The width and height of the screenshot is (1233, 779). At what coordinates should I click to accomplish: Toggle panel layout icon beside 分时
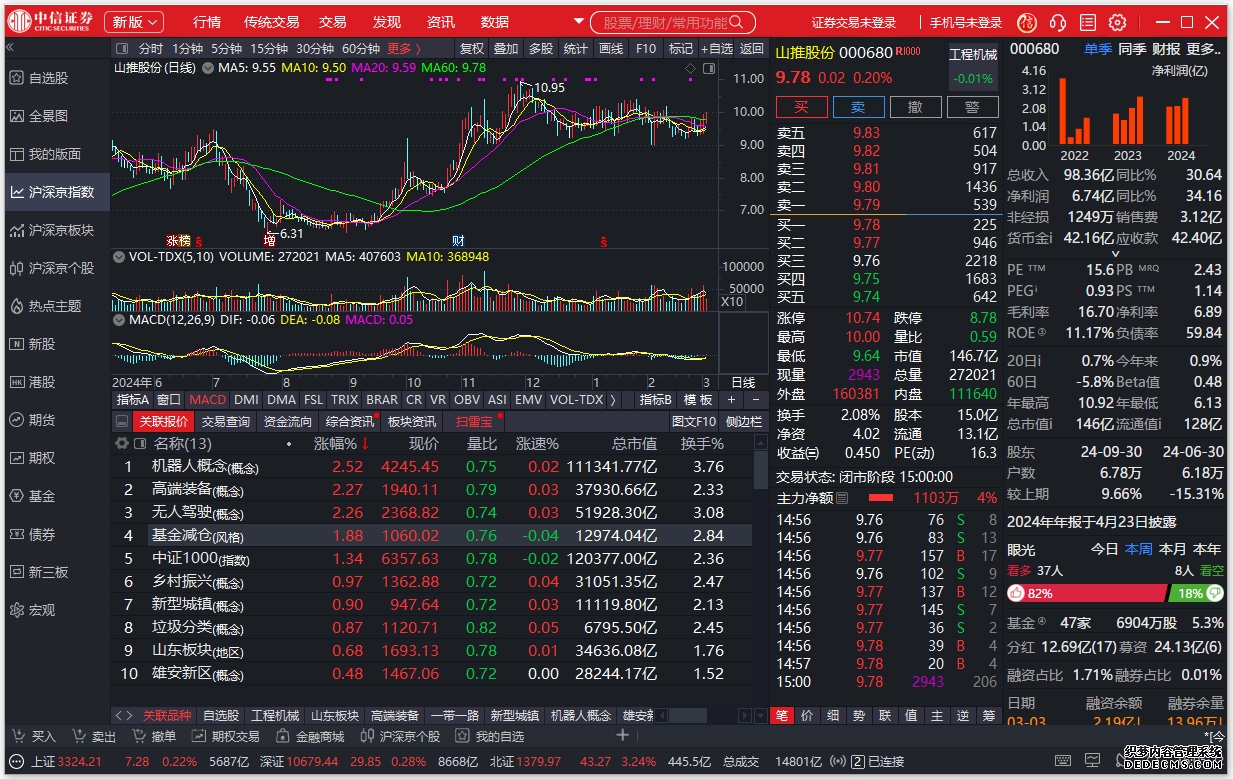pos(121,48)
